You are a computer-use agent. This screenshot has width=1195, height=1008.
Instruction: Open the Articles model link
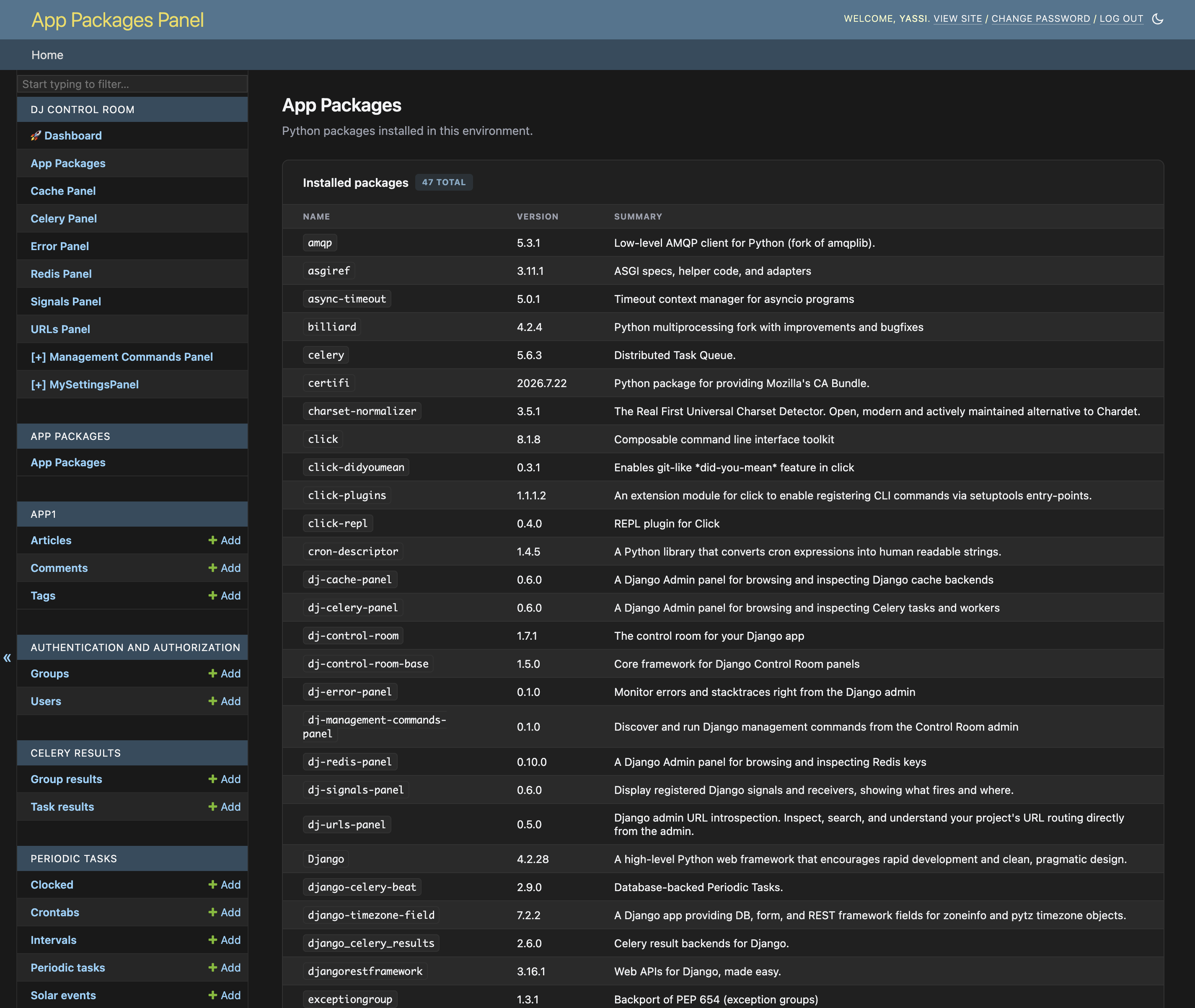click(51, 540)
